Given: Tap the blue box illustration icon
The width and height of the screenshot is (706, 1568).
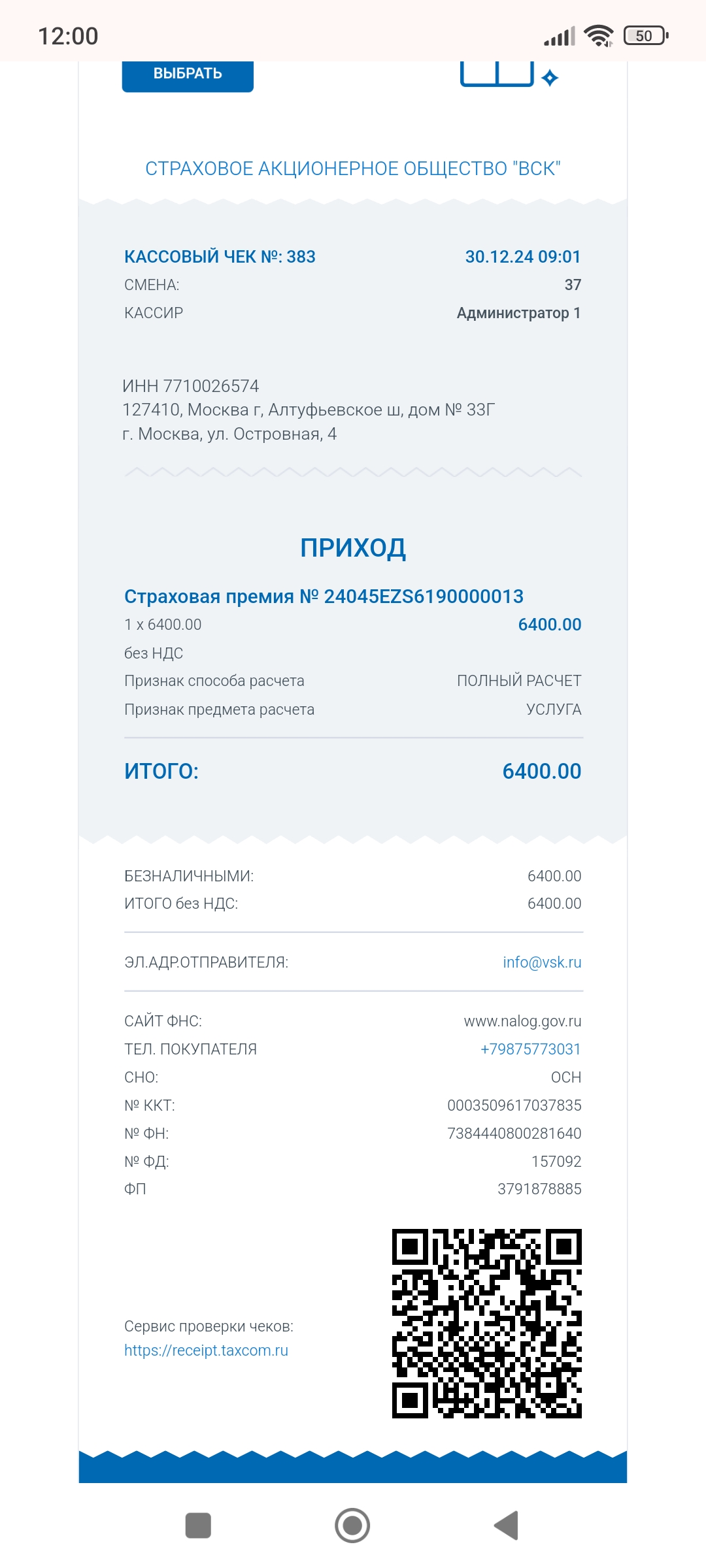Looking at the screenshot, I should 497,74.
